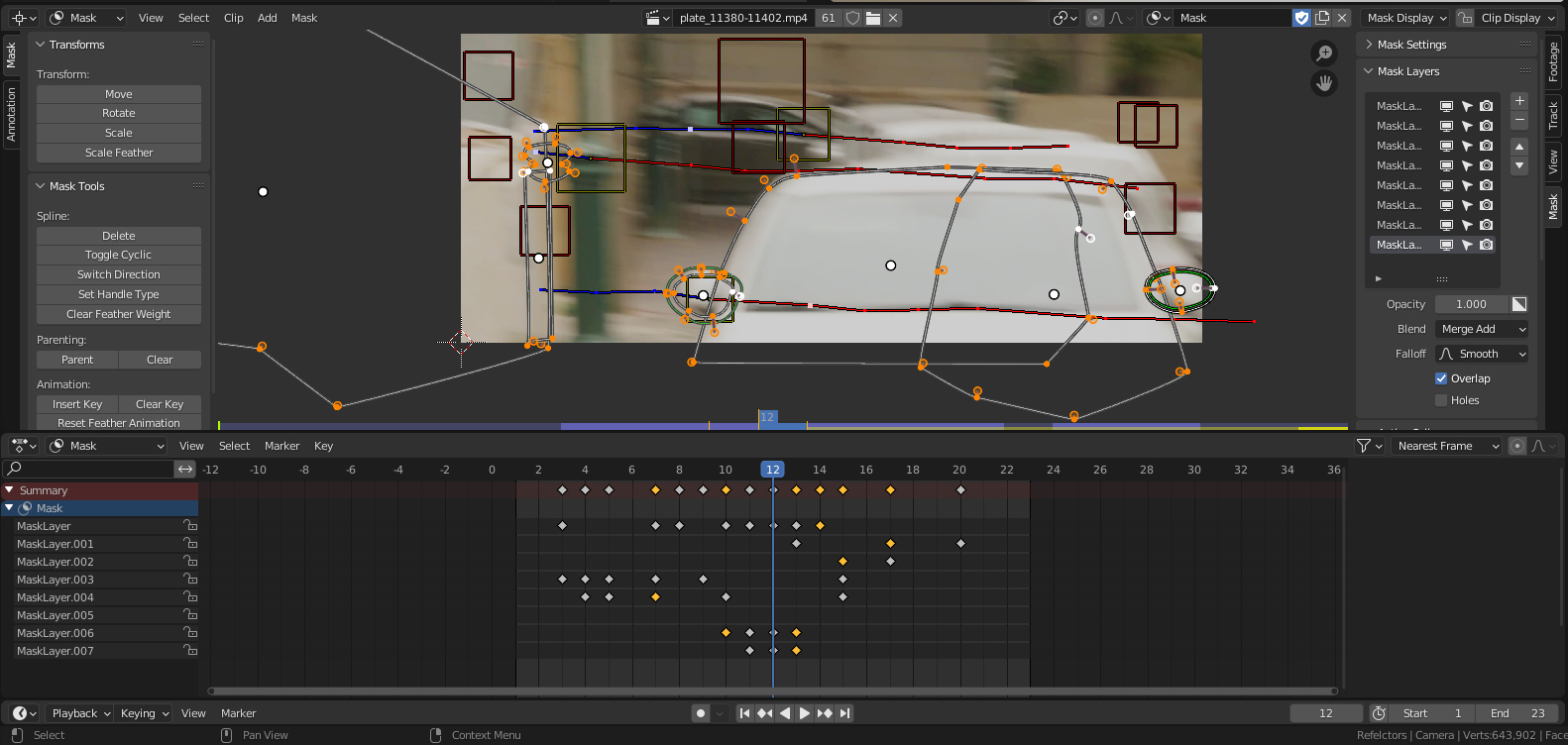Viewport: 1568px width, 745px height.
Task: Click the zoom magnifier icon in viewport
Action: [x=1324, y=53]
